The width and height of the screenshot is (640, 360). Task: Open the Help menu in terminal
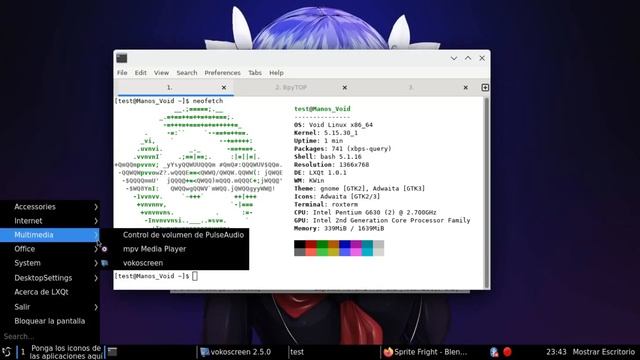point(276,73)
